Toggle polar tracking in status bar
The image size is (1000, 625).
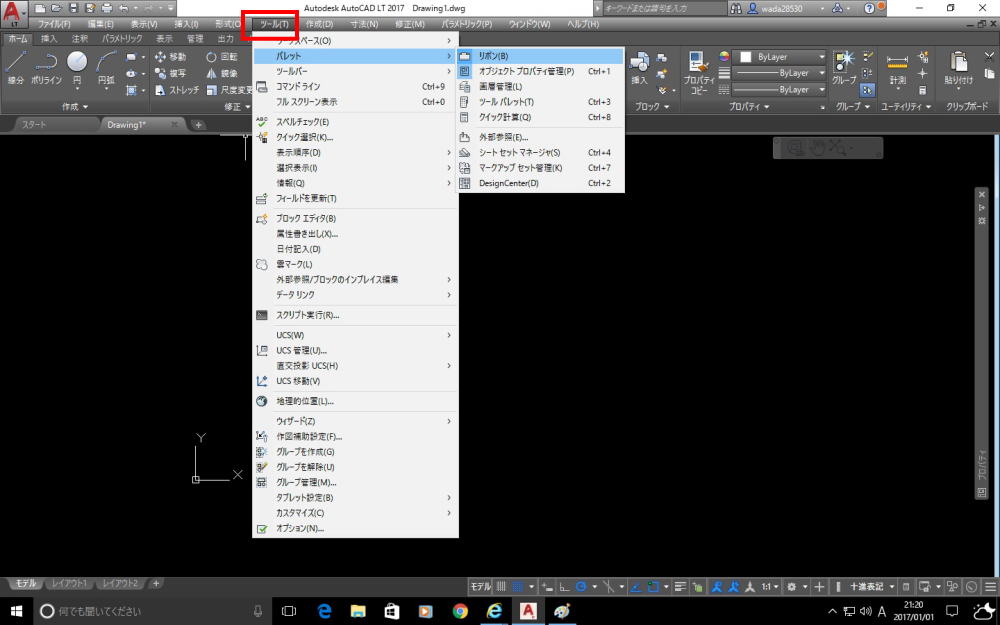tap(581, 587)
